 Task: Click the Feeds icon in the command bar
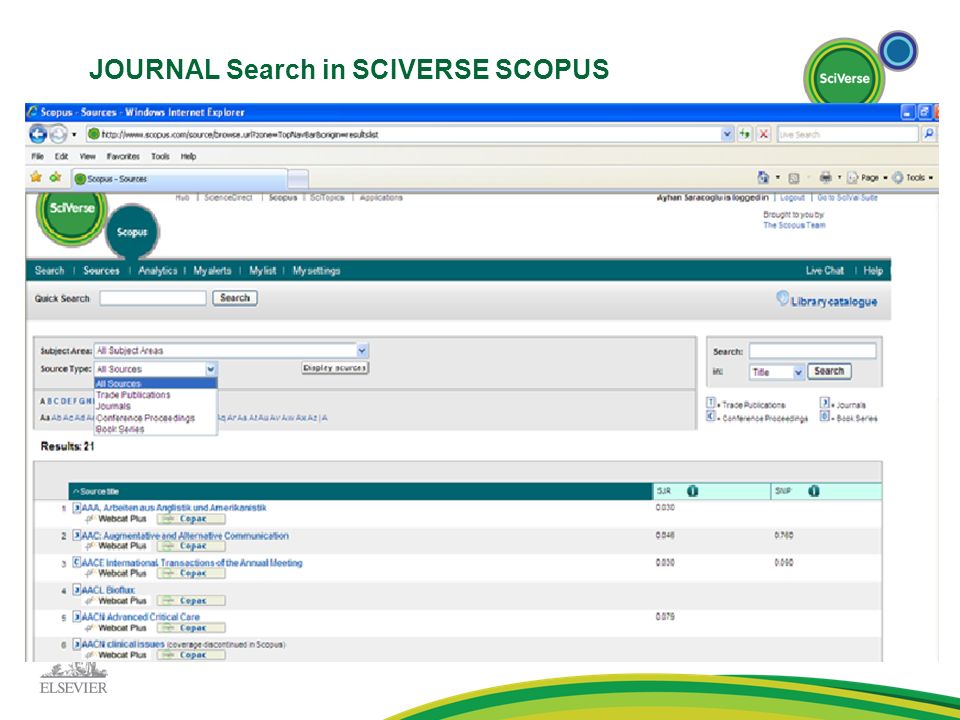tap(794, 178)
